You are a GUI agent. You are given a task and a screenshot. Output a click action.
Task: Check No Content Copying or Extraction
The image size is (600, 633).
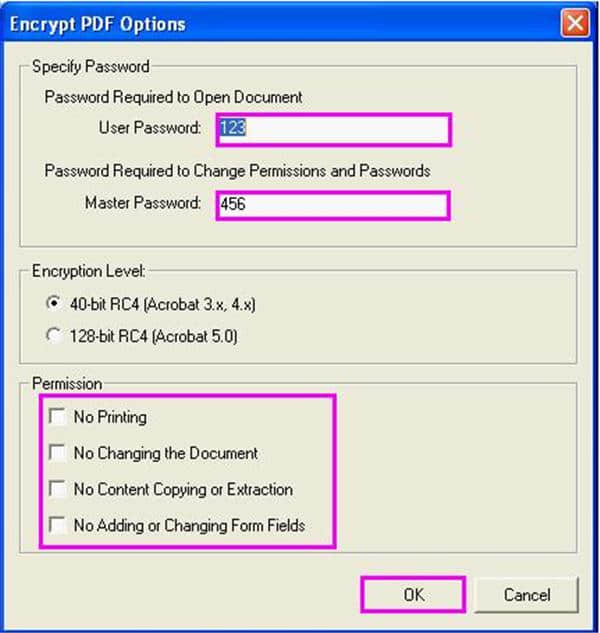coord(57,489)
